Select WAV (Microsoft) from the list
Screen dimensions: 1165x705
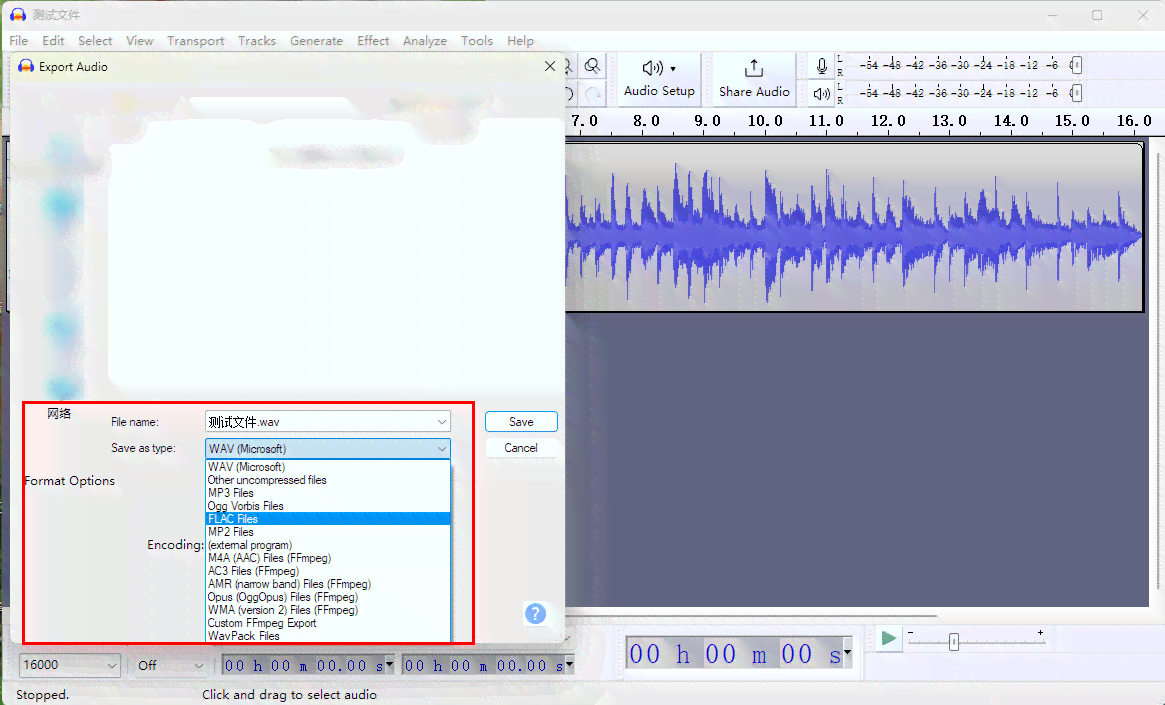coord(328,467)
